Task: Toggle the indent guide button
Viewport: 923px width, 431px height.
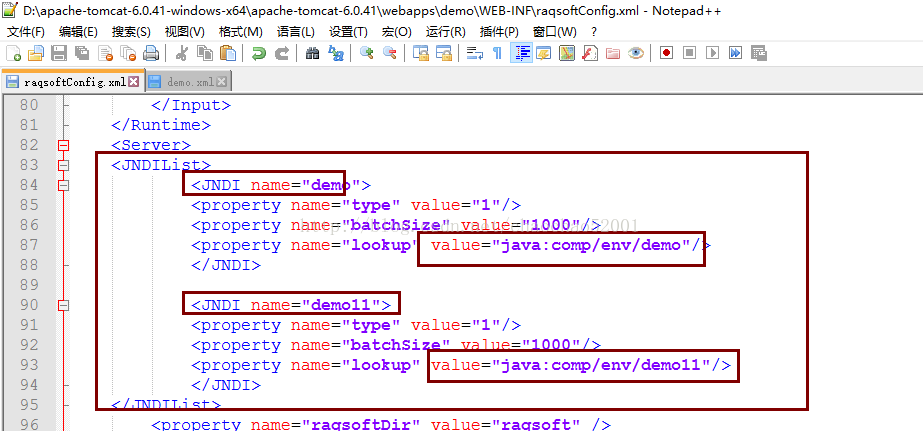Action: (x=521, y=53)
